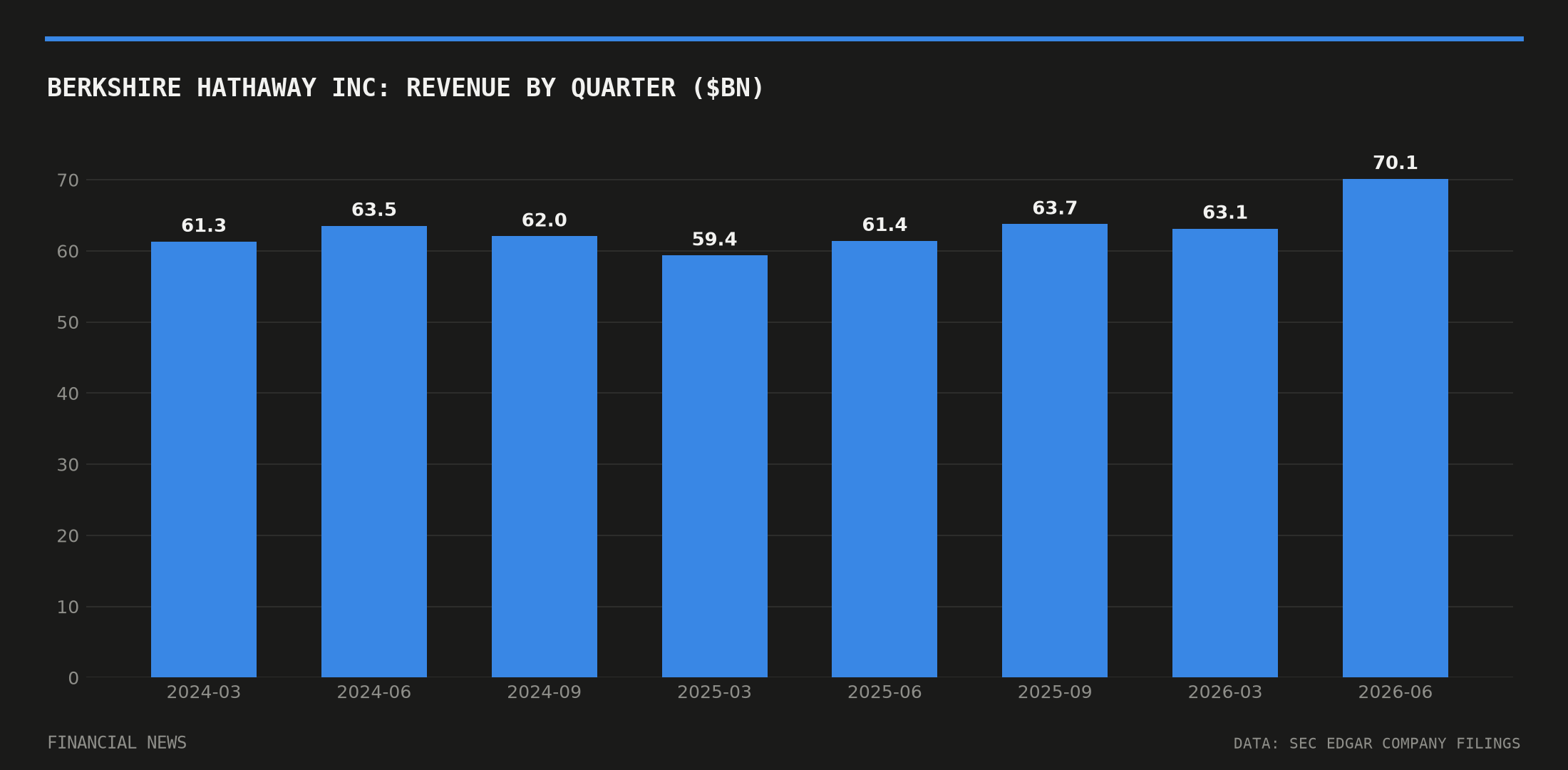The width and height of the screenshot is (1568, 770).
Task: Click the 'FINANCIAL NEWS' footer text
Action: point(117,743)
